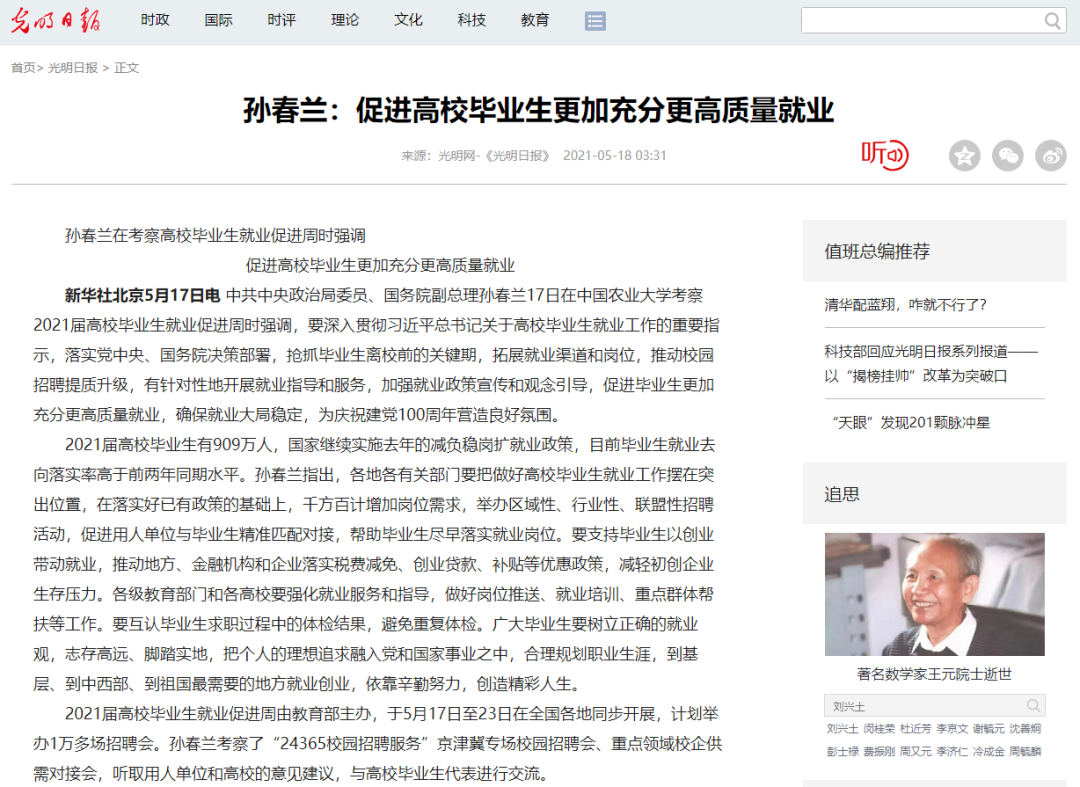The image size is (1080, 787).
Task: Open 清华配蓝翔 recommended article
Action: tap(905, 305)
